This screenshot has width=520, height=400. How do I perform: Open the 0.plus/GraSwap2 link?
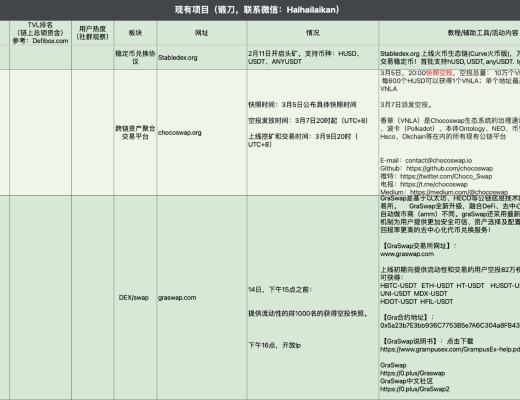tap(415, 389)
